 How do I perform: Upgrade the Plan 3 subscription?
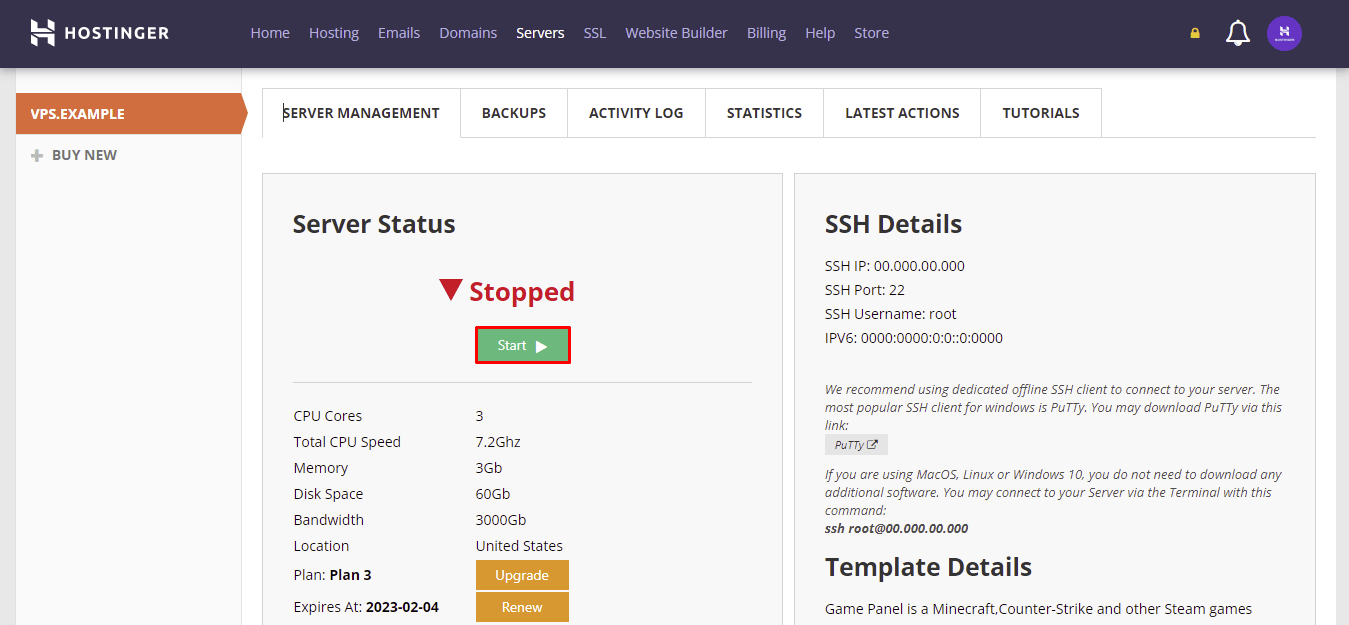(x=522, y=575)
